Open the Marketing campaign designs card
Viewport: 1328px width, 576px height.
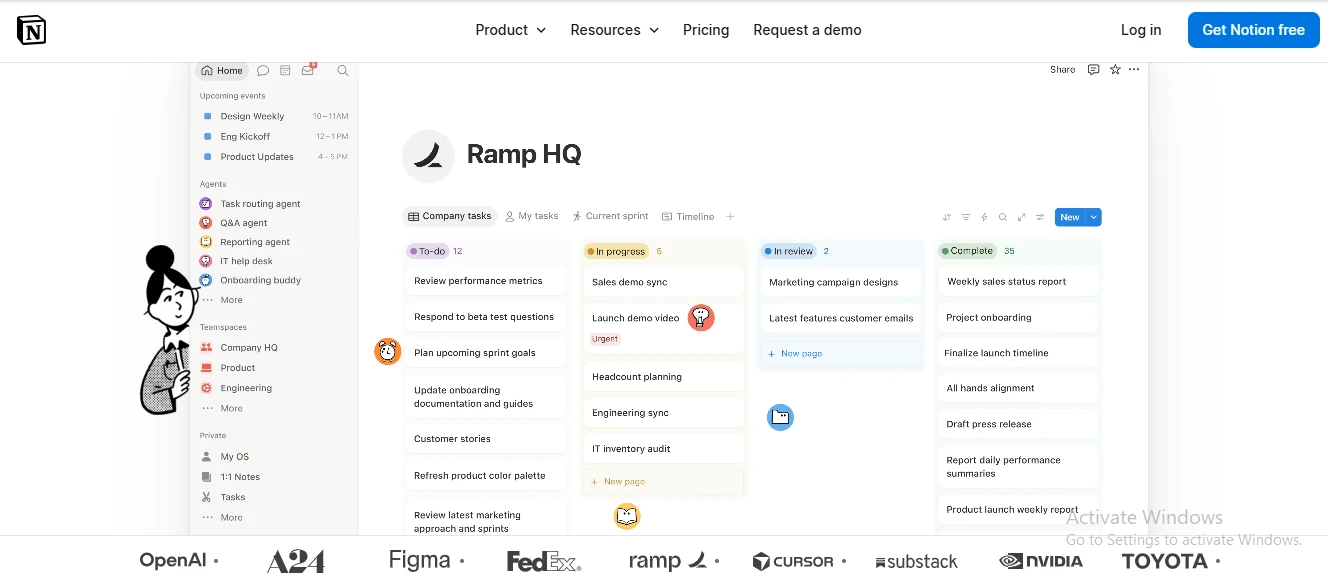[840, 282]
